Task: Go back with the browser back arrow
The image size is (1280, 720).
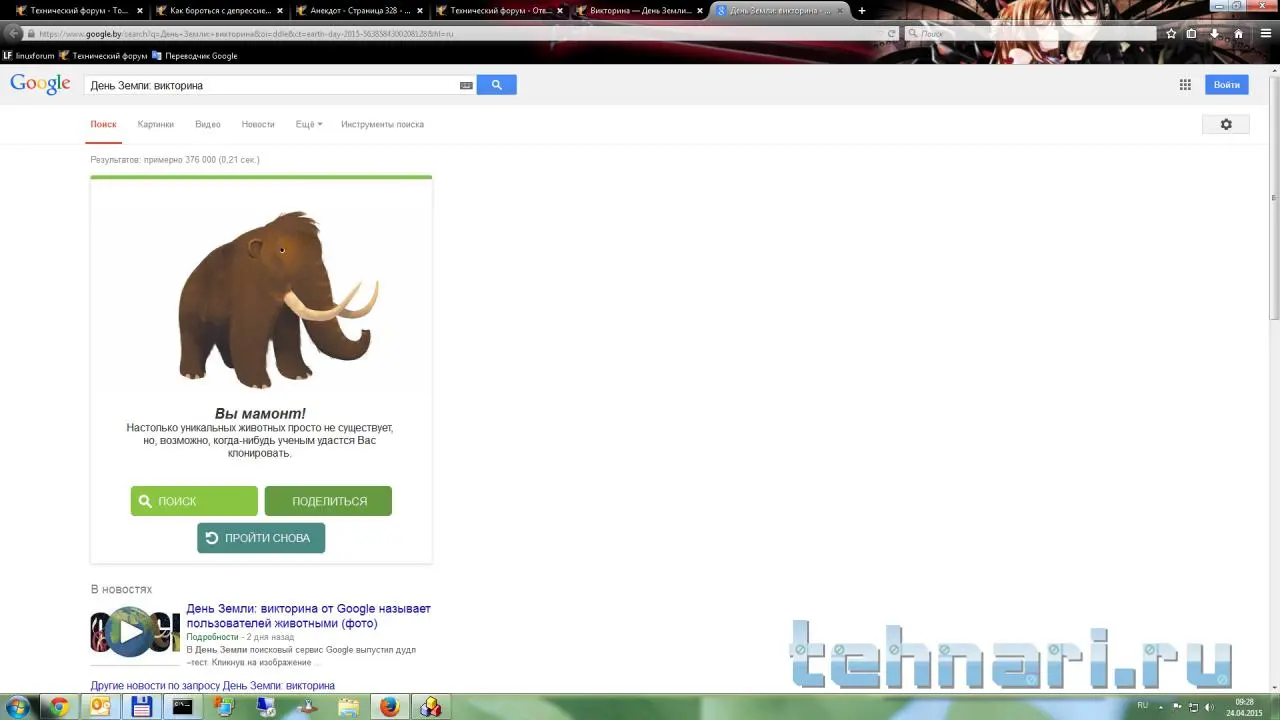Action: coord(13,33)
